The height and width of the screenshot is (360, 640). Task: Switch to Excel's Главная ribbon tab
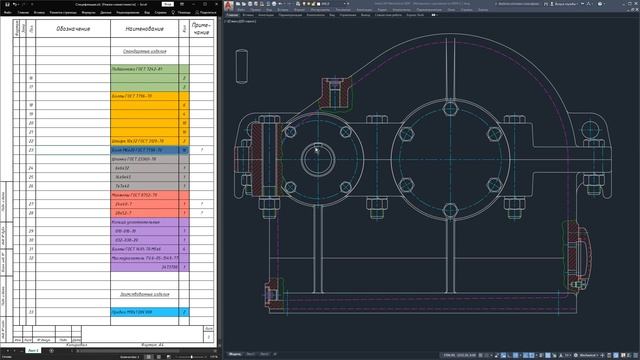tap(23, 13)
